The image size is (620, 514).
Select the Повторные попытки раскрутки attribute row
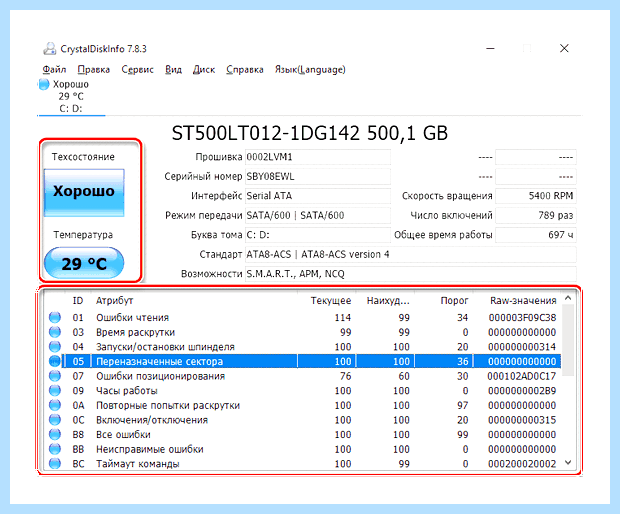click(x=302, y=405)
